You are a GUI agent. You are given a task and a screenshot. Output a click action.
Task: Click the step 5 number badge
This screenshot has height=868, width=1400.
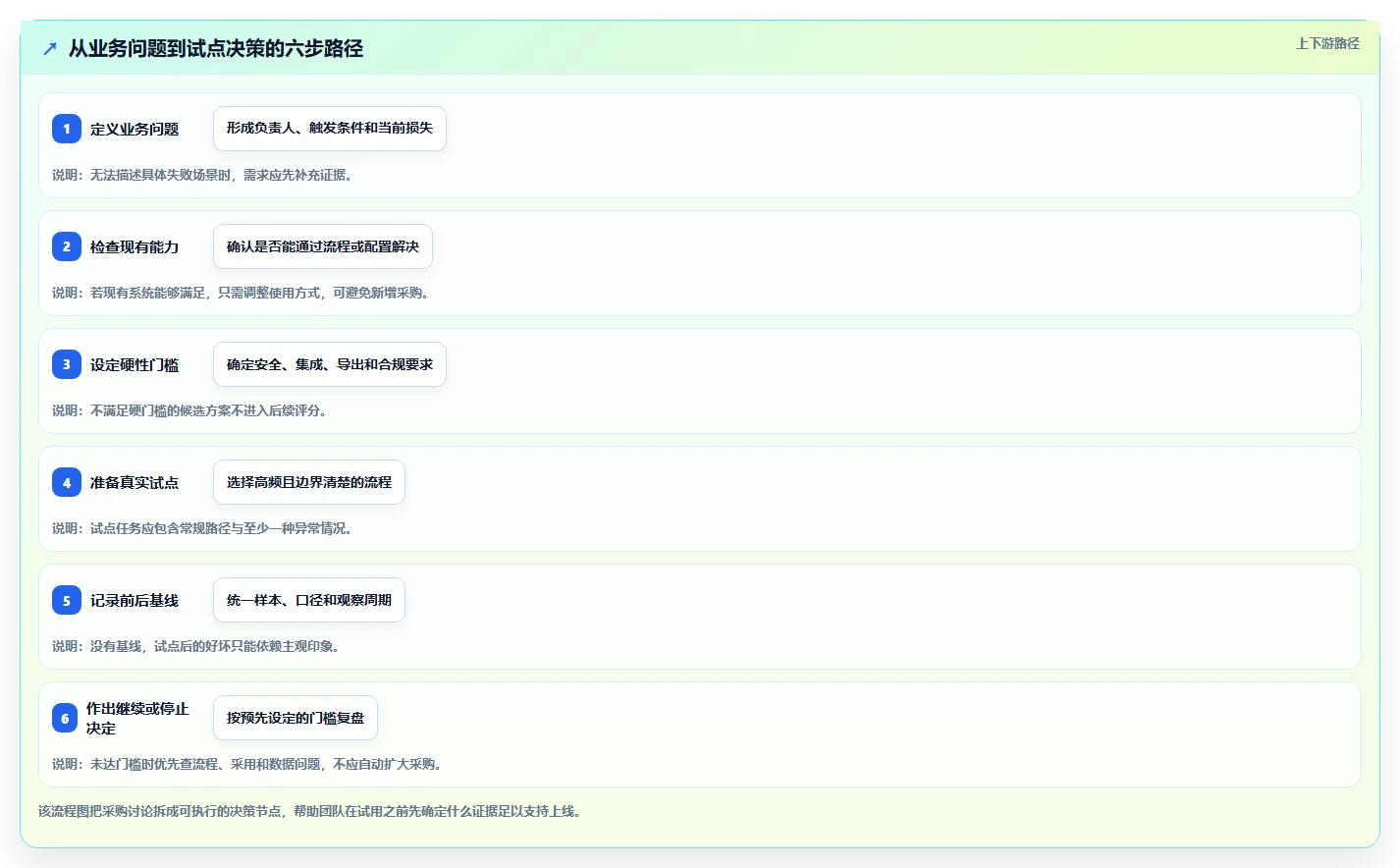67,600
